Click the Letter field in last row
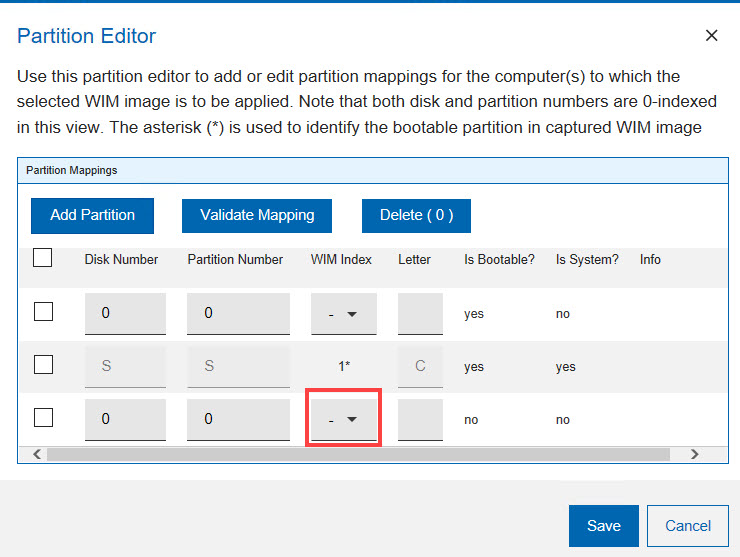The width and height of the screenshot is (740, 557). (420, 419)
